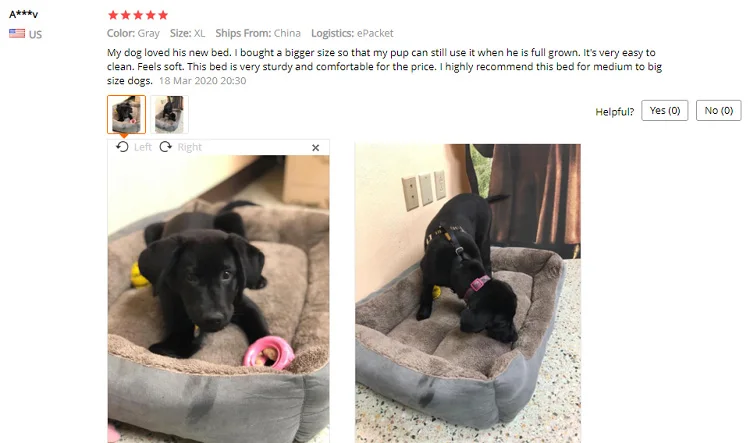Click the Ships From: China text
This screenshot has width=750, height=443.
pos(258,33)
